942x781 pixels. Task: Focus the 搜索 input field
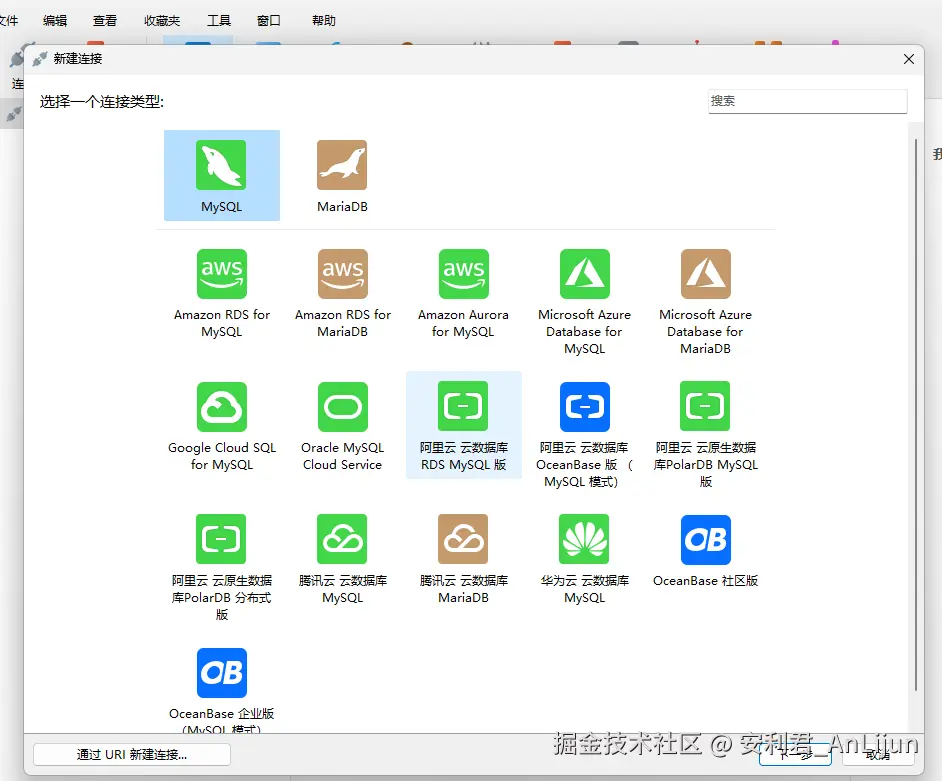coord(807,101)
